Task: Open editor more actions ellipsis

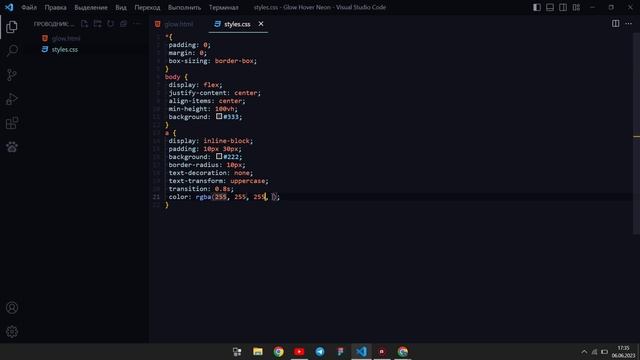Action: point(629,24)
